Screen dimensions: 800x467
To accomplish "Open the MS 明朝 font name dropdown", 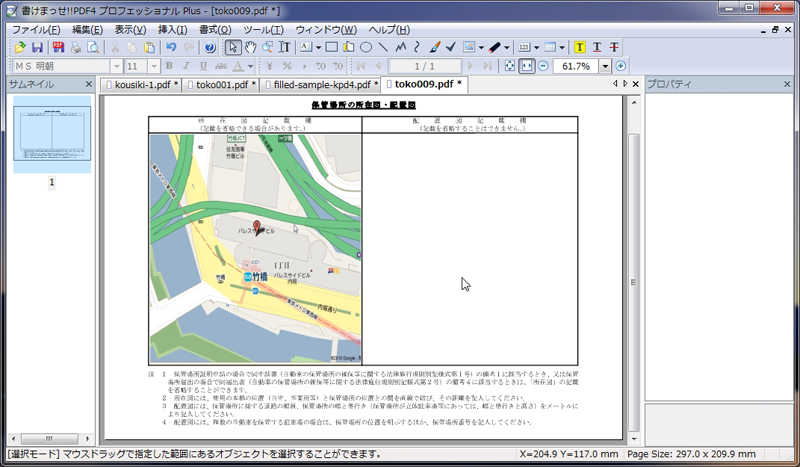I will pos(116,66).
